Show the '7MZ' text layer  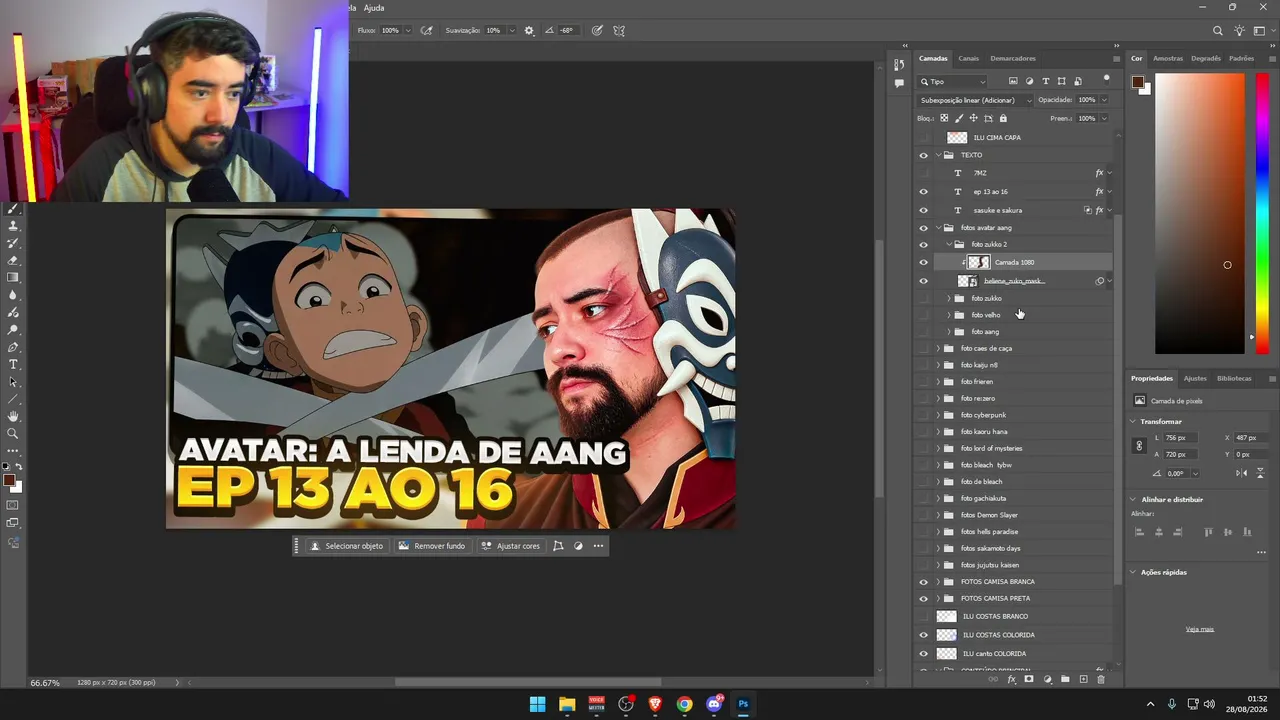tap(923, 173)
